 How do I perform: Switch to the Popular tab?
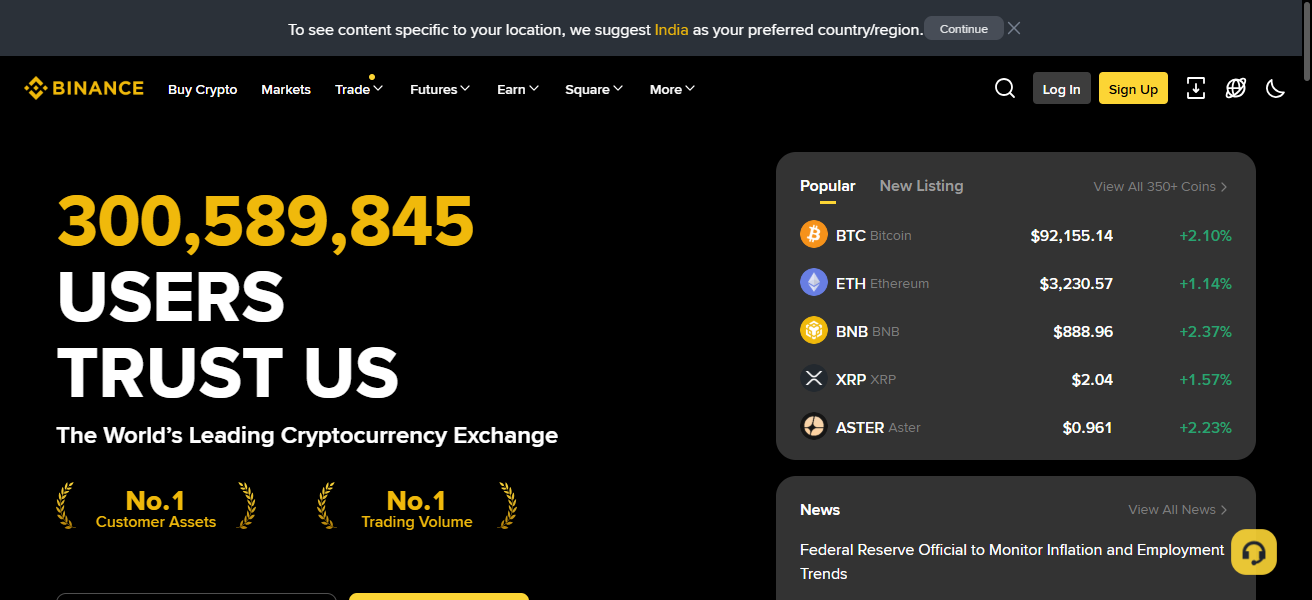[827, 185]
